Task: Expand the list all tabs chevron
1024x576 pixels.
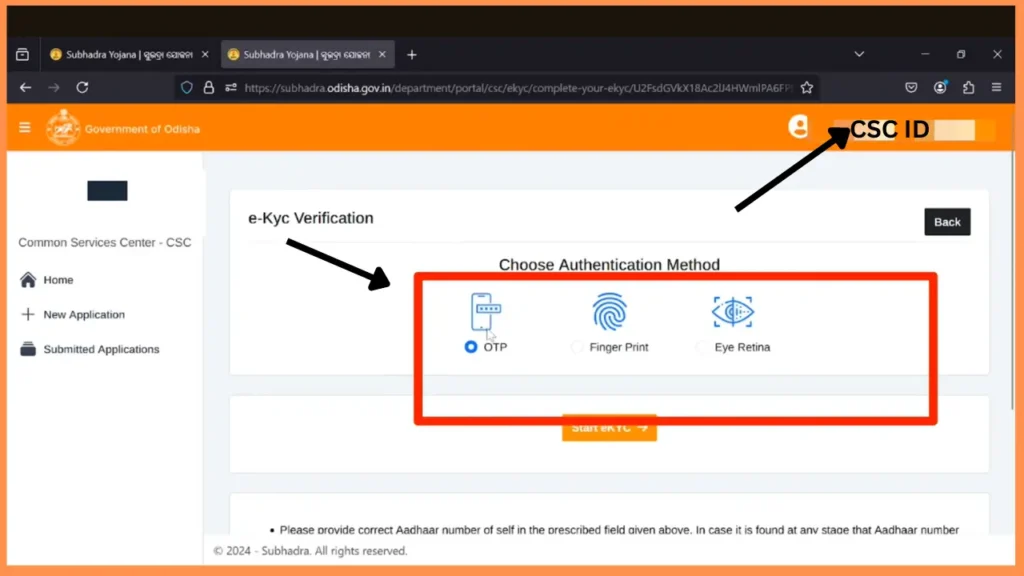Action: 859,55
